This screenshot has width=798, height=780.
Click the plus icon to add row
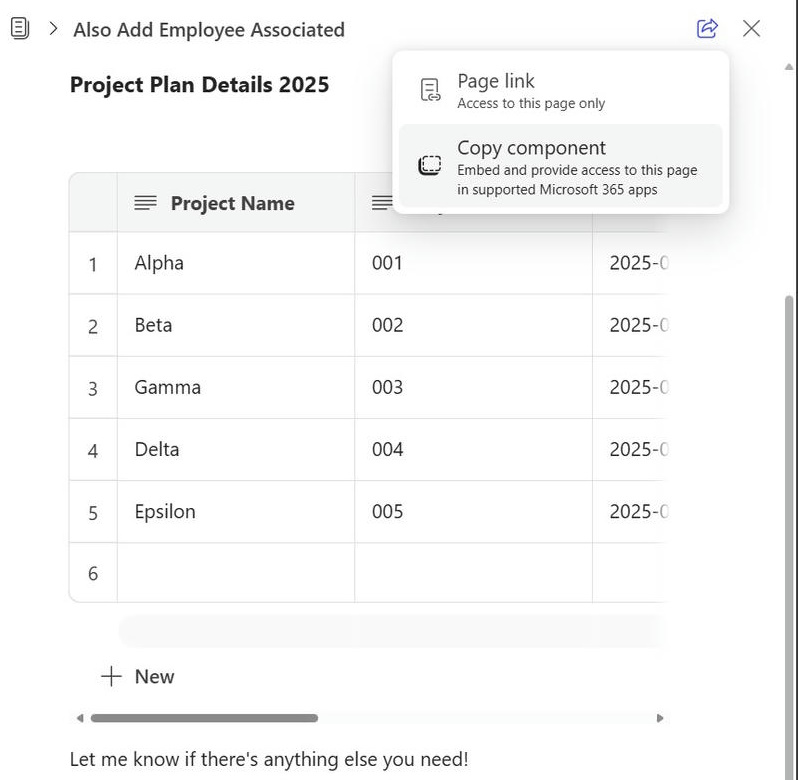(111, 677)
